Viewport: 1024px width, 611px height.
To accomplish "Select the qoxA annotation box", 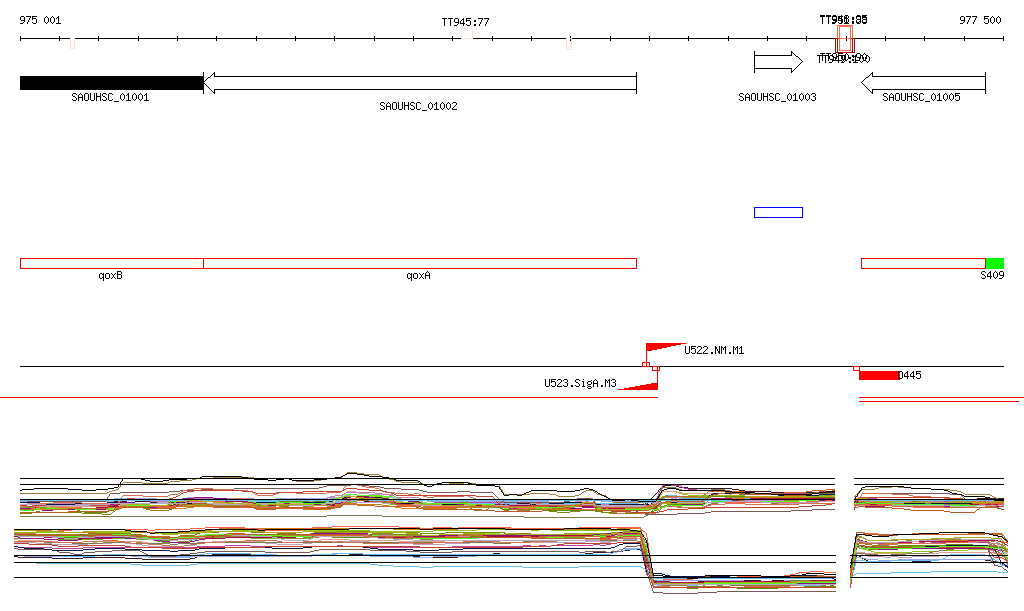I will click(x=420, y=263).
